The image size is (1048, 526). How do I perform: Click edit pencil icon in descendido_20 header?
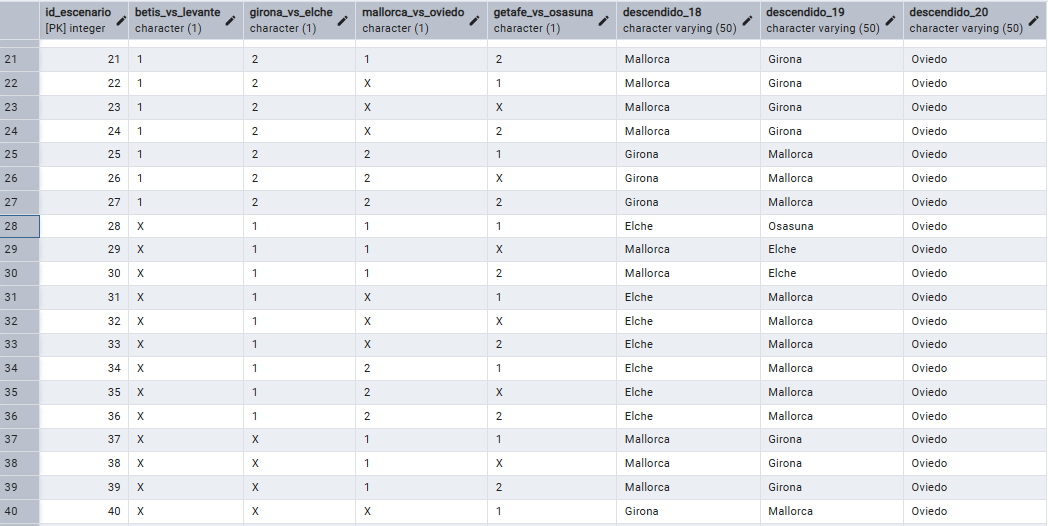[1033, 21]
